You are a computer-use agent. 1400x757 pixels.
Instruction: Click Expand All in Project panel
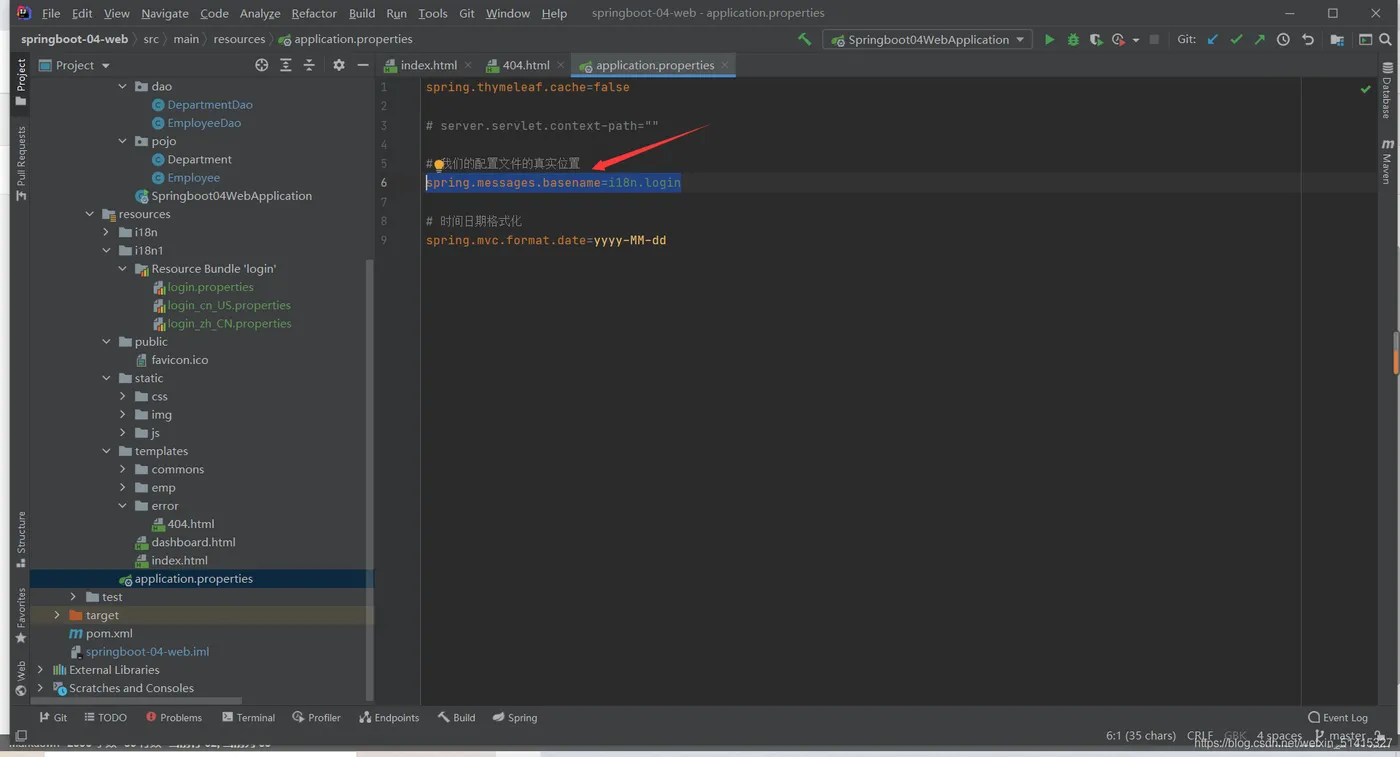click(286, 65)
